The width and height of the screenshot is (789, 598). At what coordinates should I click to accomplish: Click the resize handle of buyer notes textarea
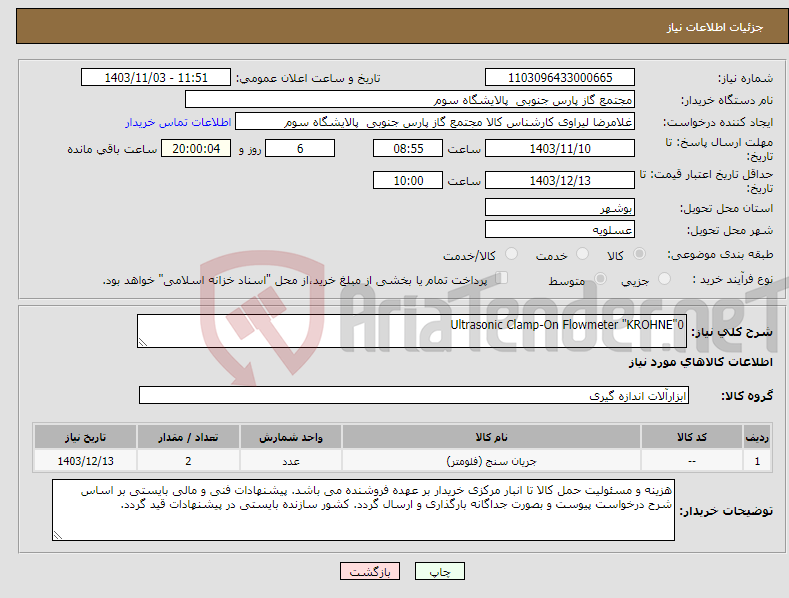click(58, 536)
